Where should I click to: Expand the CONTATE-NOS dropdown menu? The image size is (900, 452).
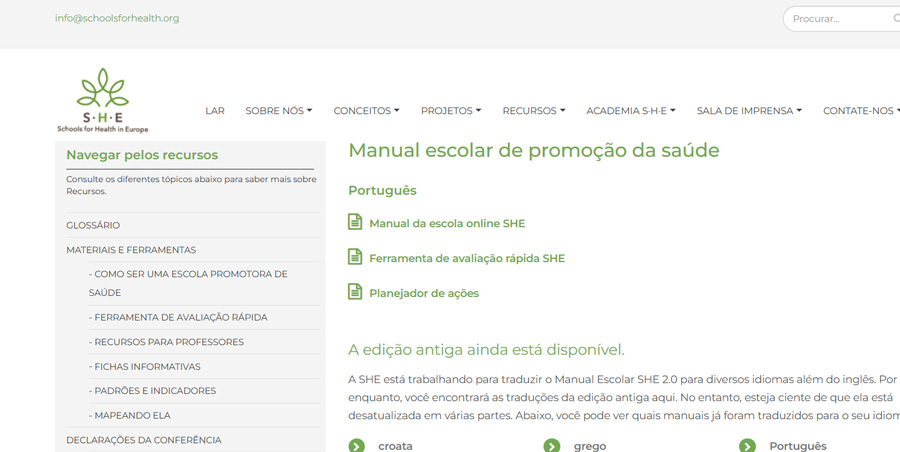tap(861, 111)
